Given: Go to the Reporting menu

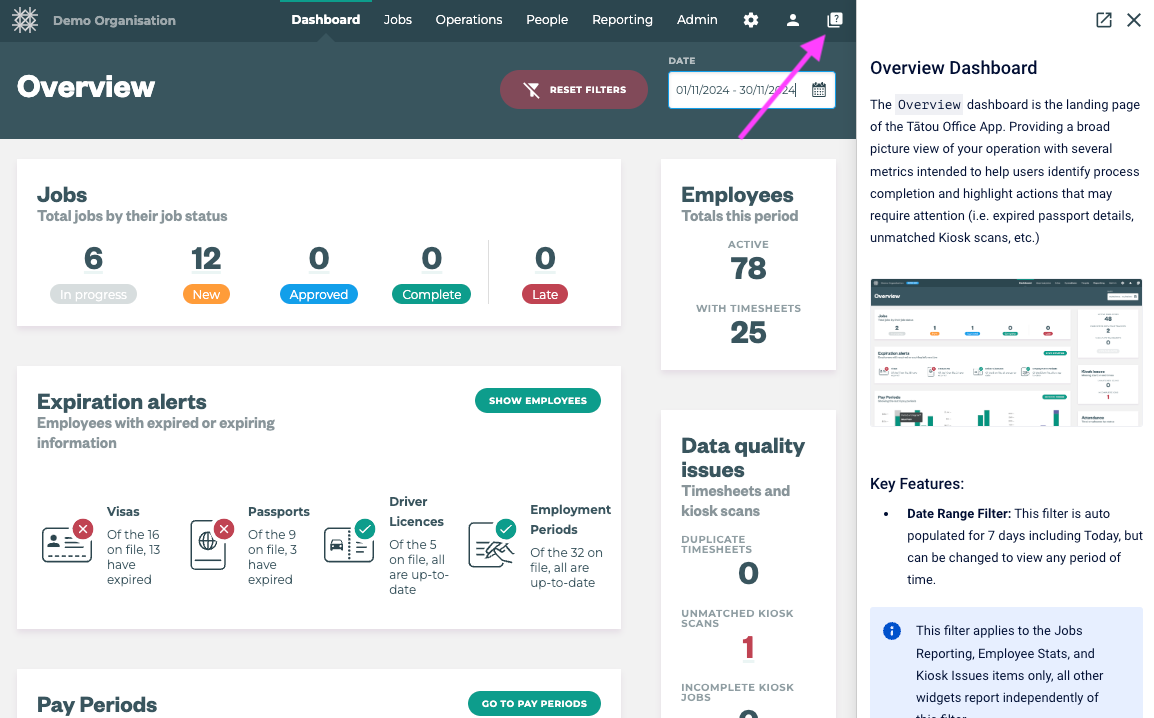Looking at the screenshot, I should point(622,20).
